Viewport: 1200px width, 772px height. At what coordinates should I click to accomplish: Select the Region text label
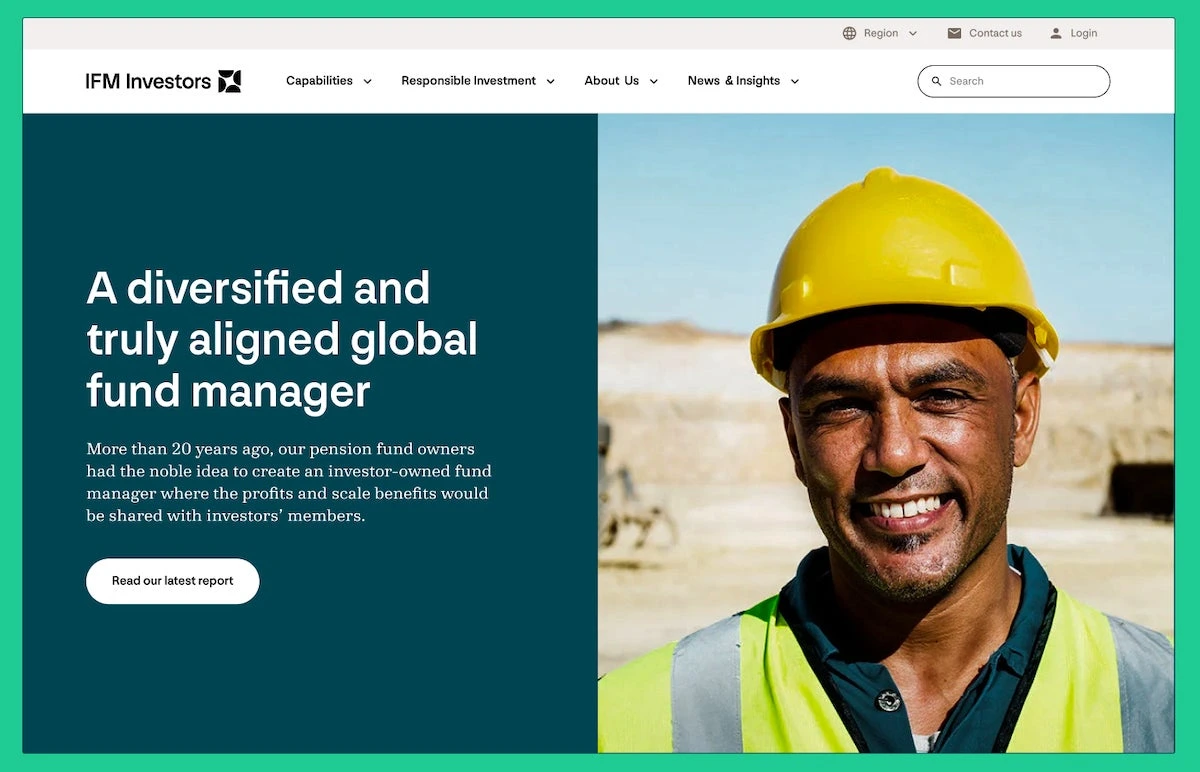881,33
